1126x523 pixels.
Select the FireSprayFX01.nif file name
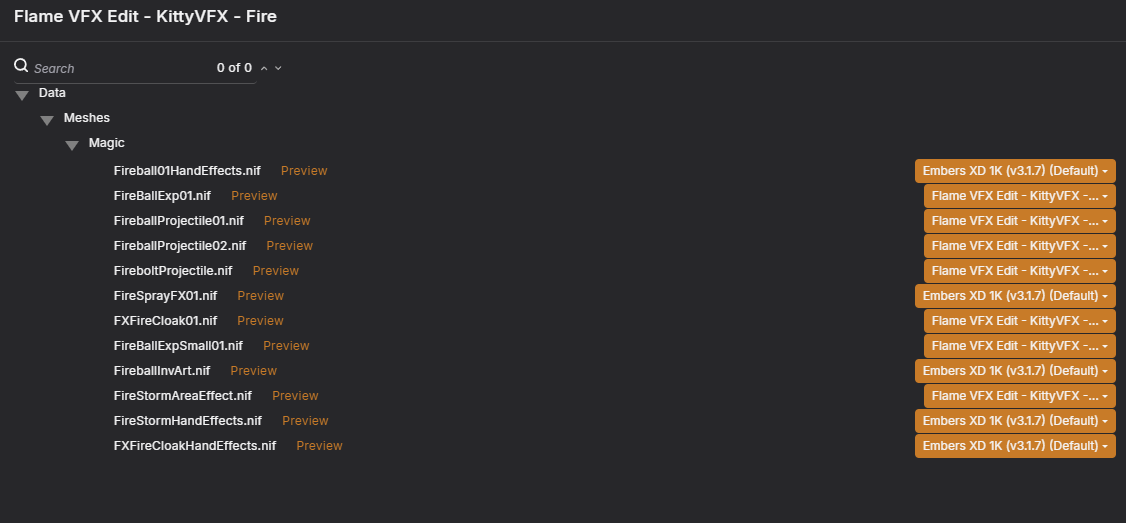click(165, 296)
